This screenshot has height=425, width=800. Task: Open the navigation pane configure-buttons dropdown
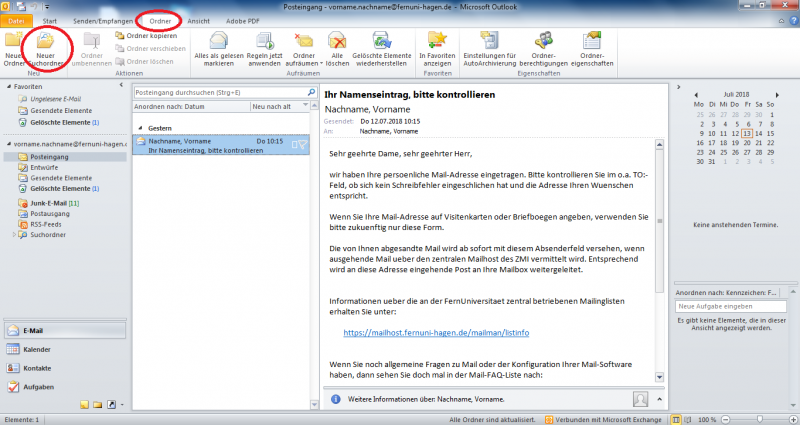pos(122,405)
